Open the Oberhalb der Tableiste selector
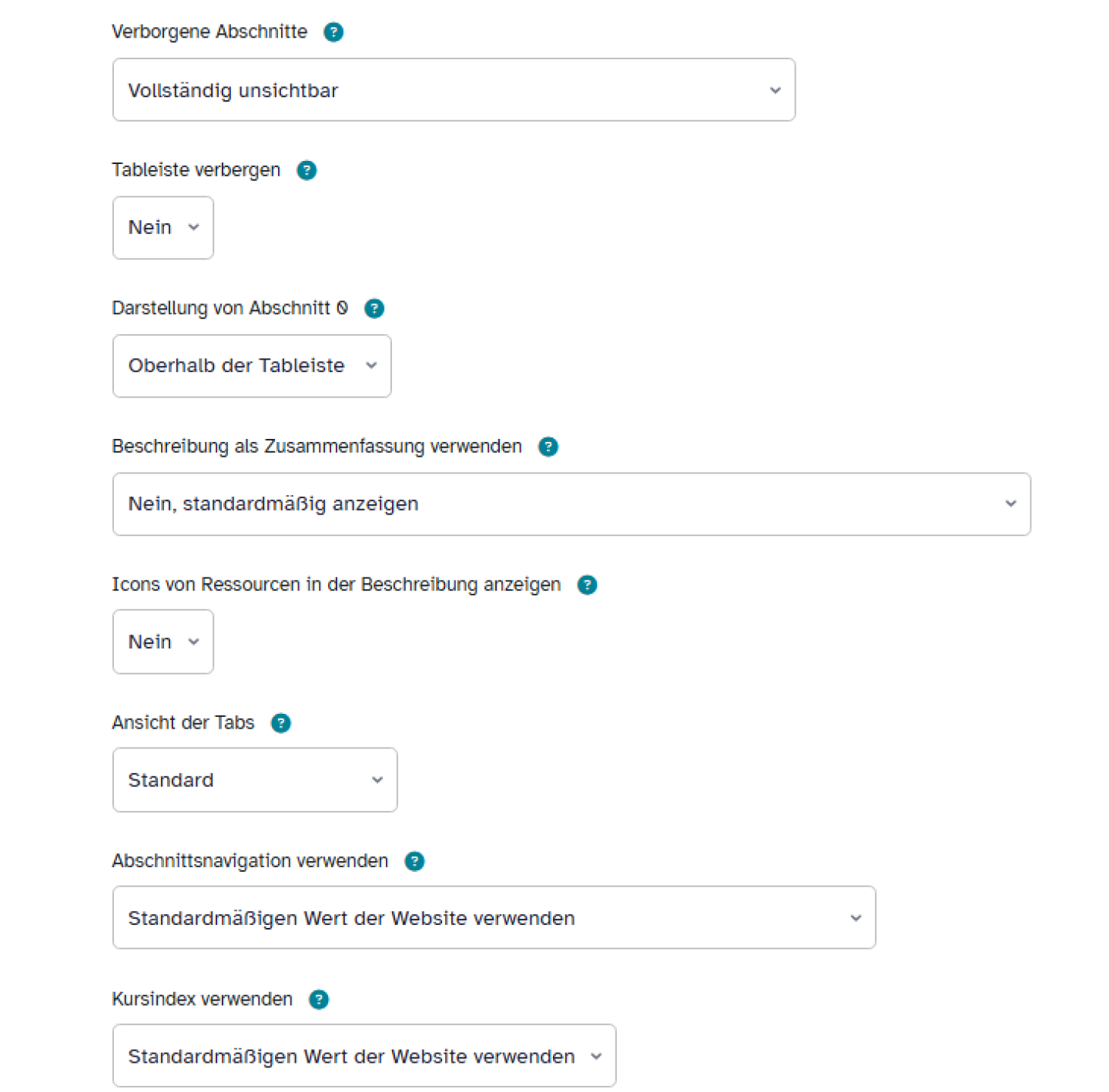 (x=252, y=366)
